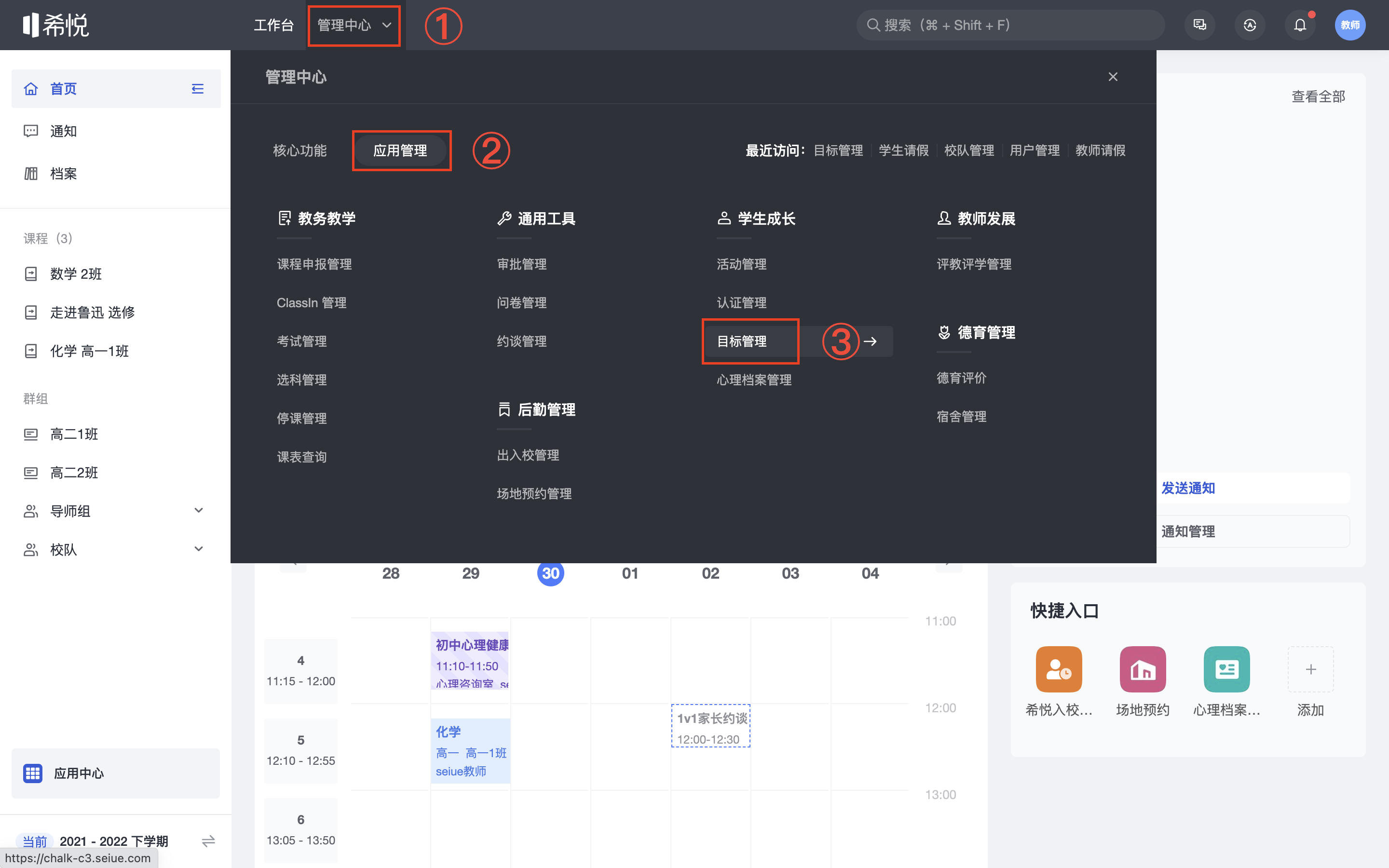Open ClassIn 管理
Image resolution: width=1389 pixels, height=868 pixels.
pos(311,302)
